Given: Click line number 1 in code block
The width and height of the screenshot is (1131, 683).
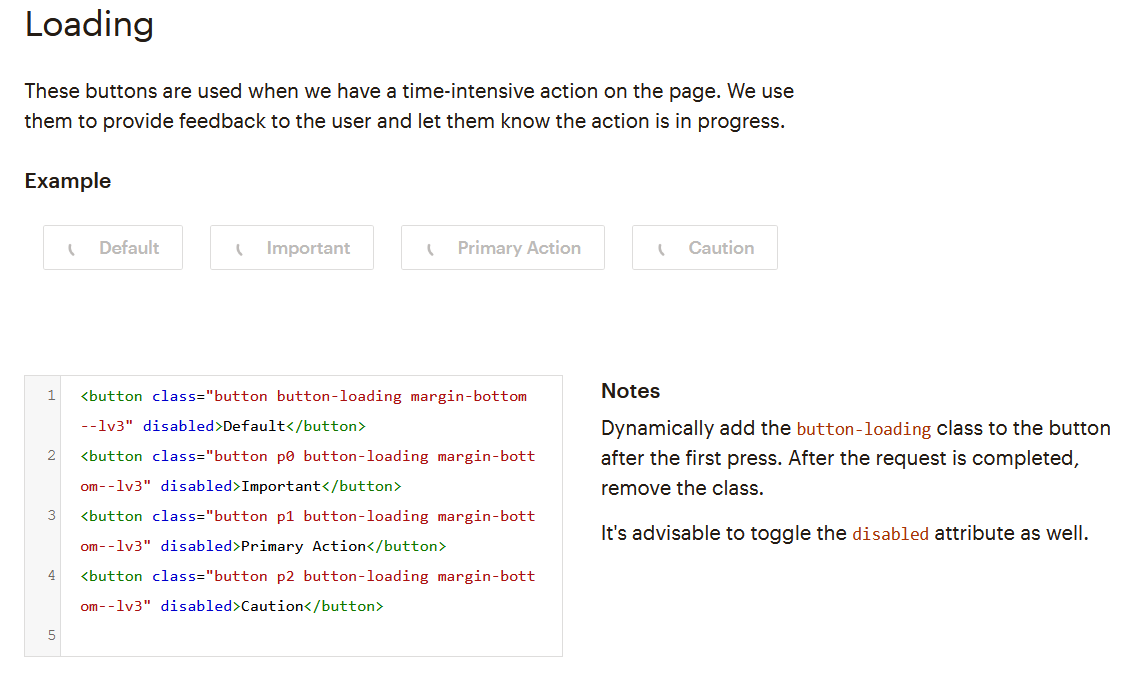Looking at the screenshot, I should (x=53, y=395).
